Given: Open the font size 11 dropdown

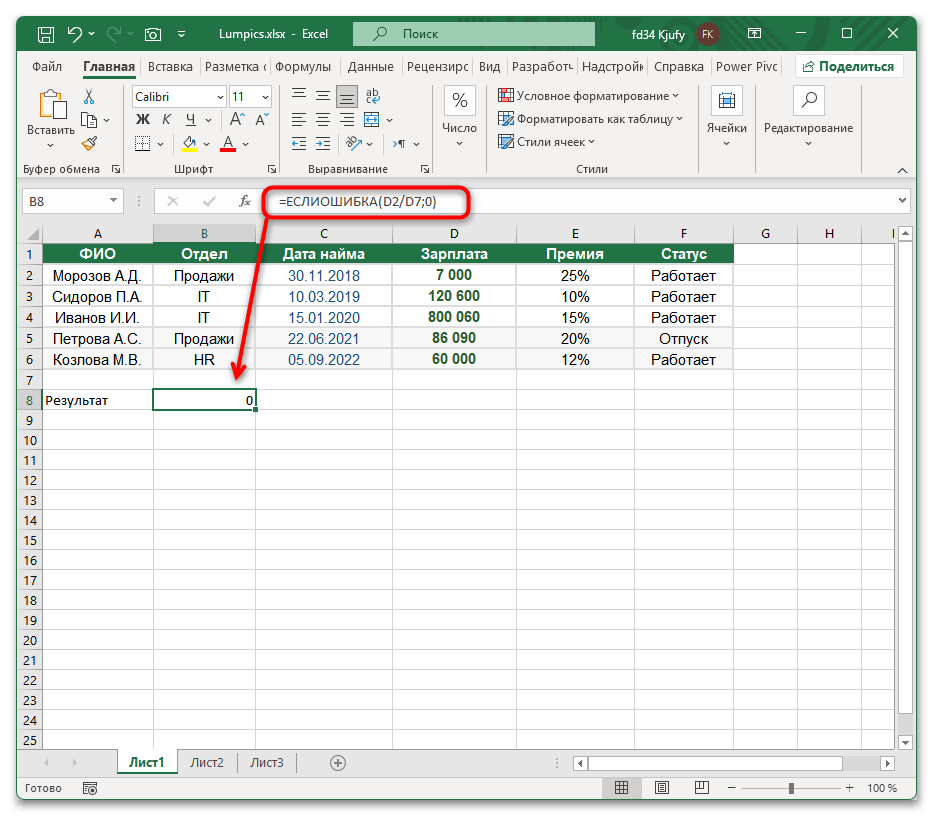Looking at the screenshot, I should 265,97.
